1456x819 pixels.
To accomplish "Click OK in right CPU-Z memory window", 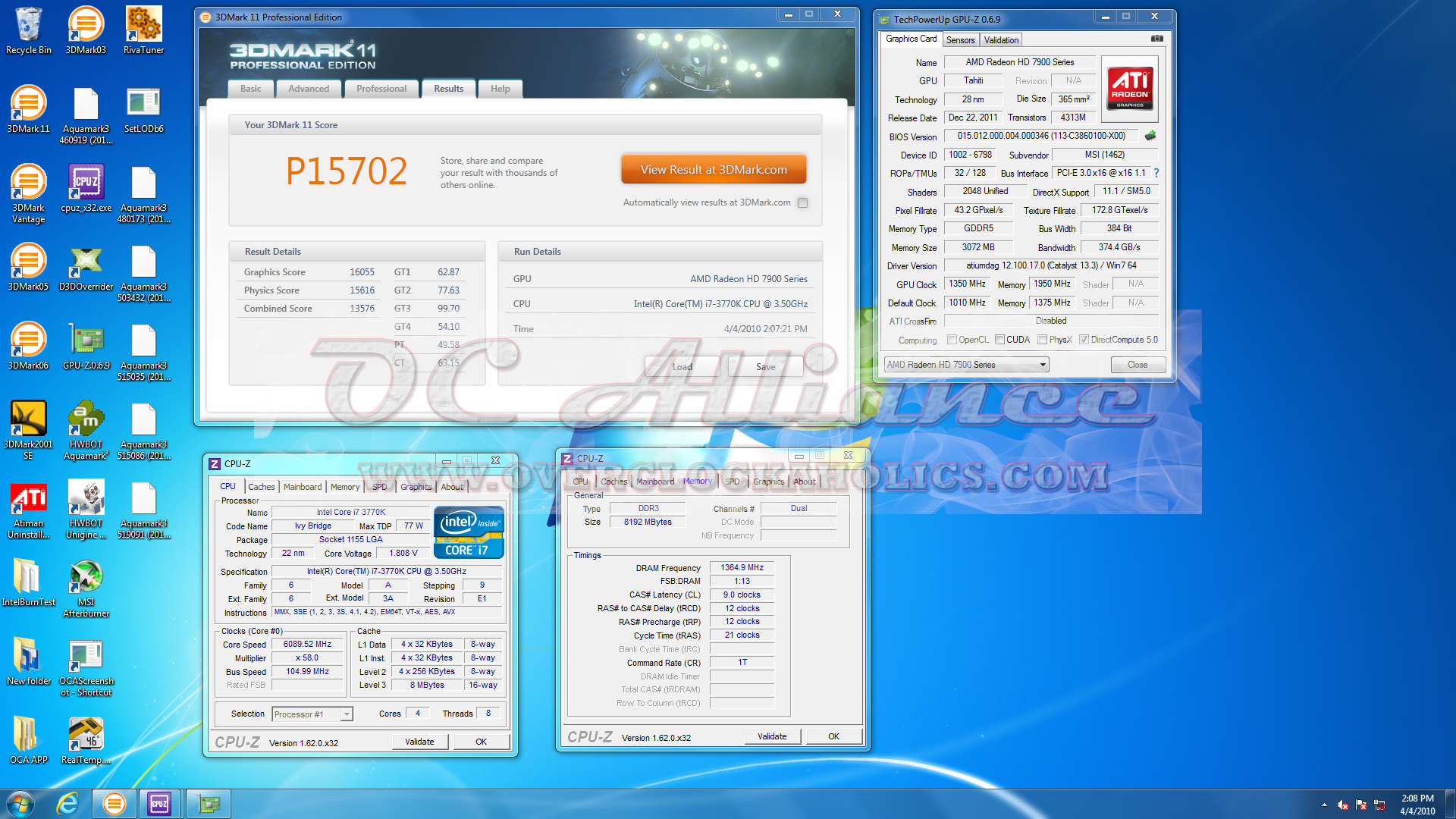I will 834,736.
